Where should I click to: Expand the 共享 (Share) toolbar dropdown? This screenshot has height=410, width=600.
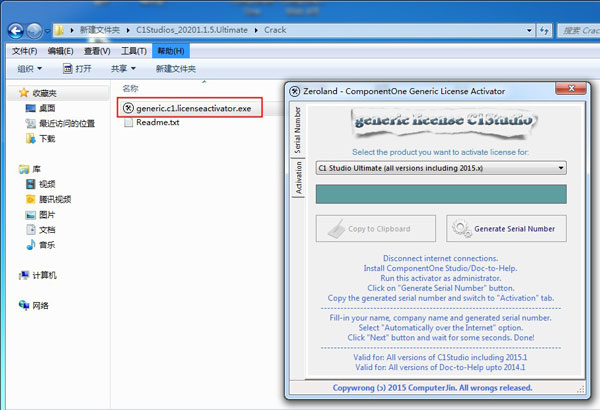click(124, 69)
